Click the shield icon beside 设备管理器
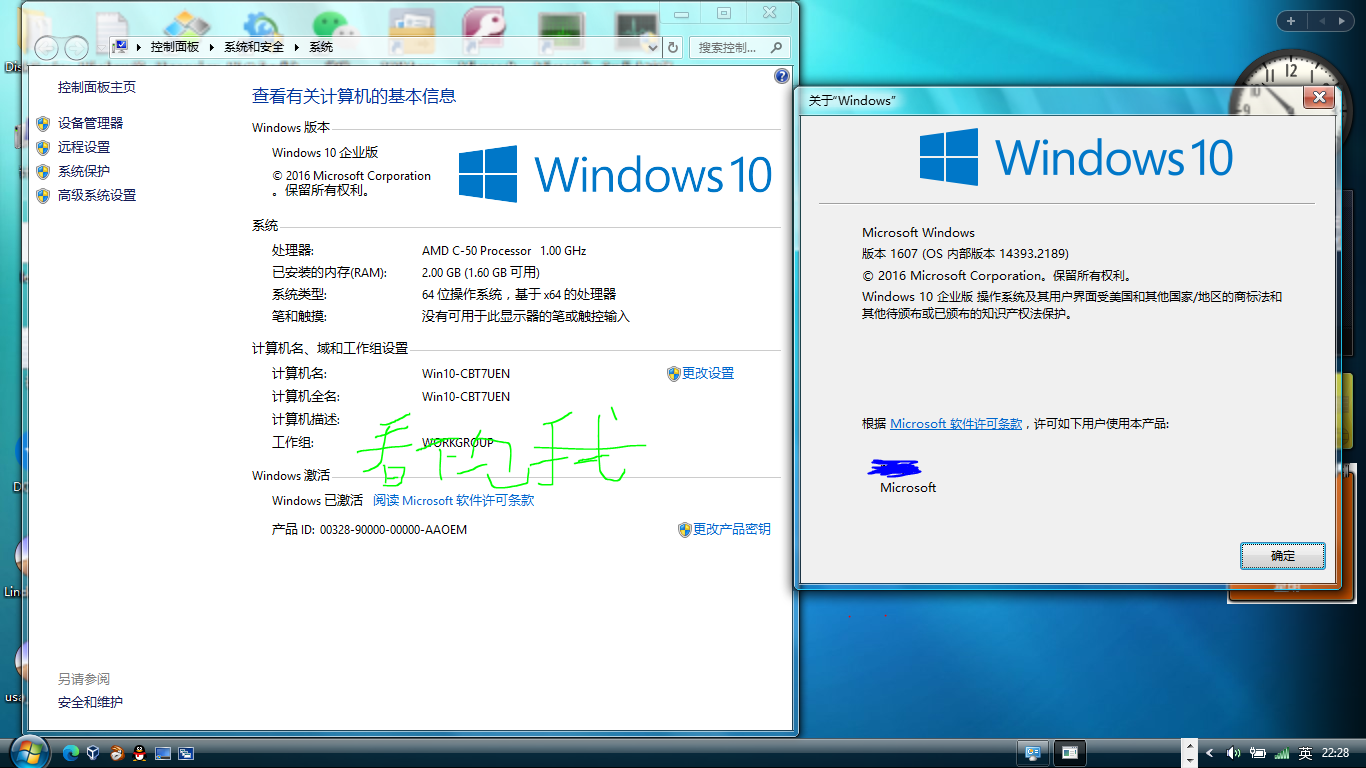The image size is (1366, 768). (x=43, y=123)
